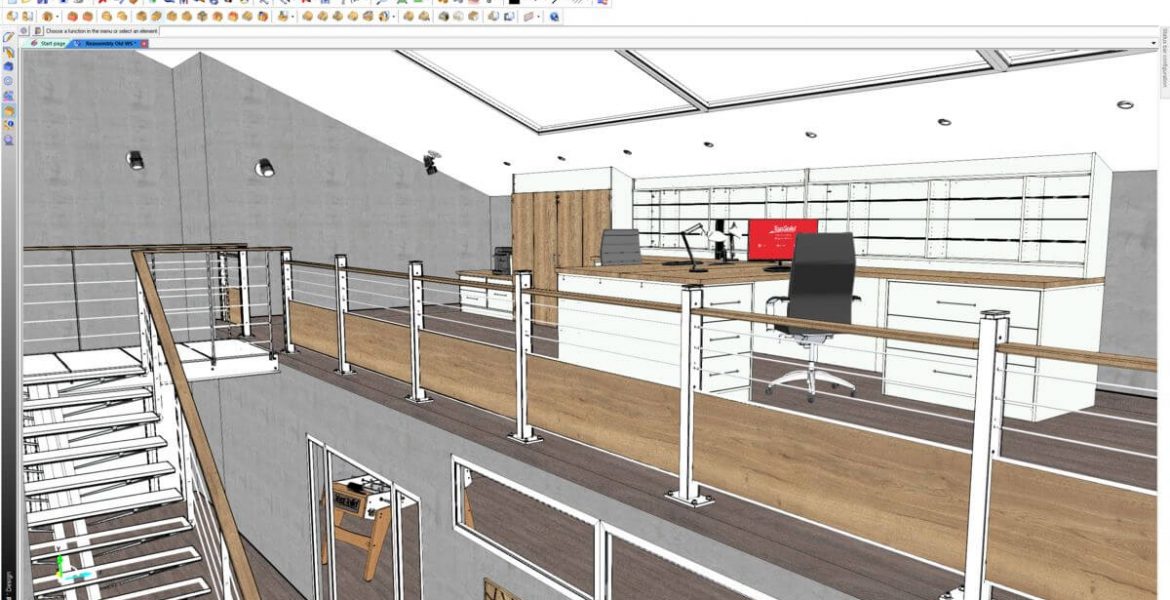Select the green component icon on the top toolbar
1170x600 pixels.
pyautogui.click(x=402, y=5)
